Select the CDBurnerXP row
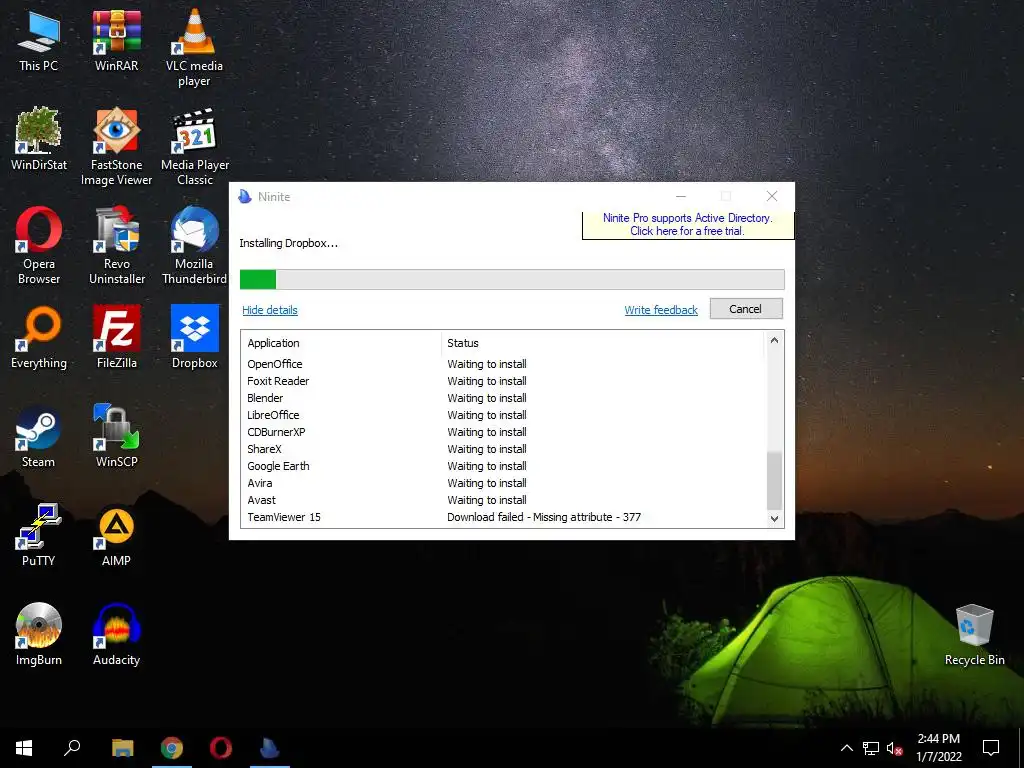Screen dimensions: 1024x768 tap(503, 432)
